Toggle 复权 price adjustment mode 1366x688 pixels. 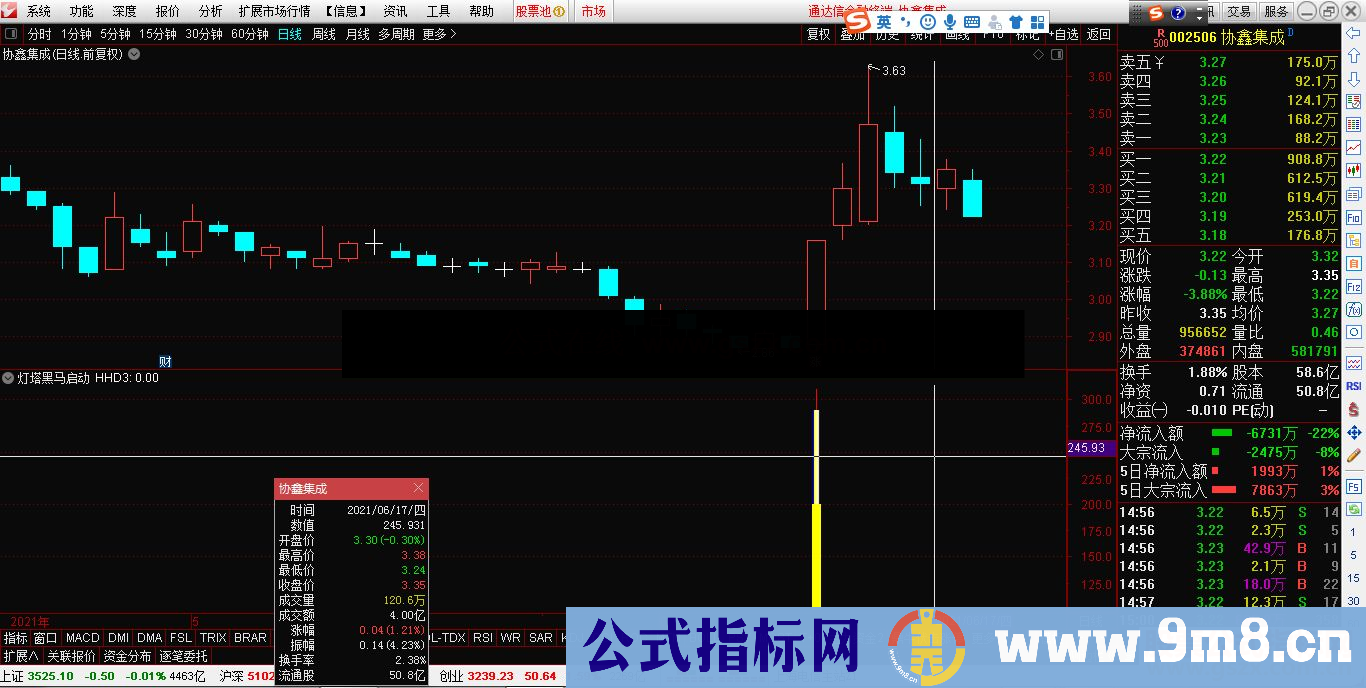click(x=818, y=34)
